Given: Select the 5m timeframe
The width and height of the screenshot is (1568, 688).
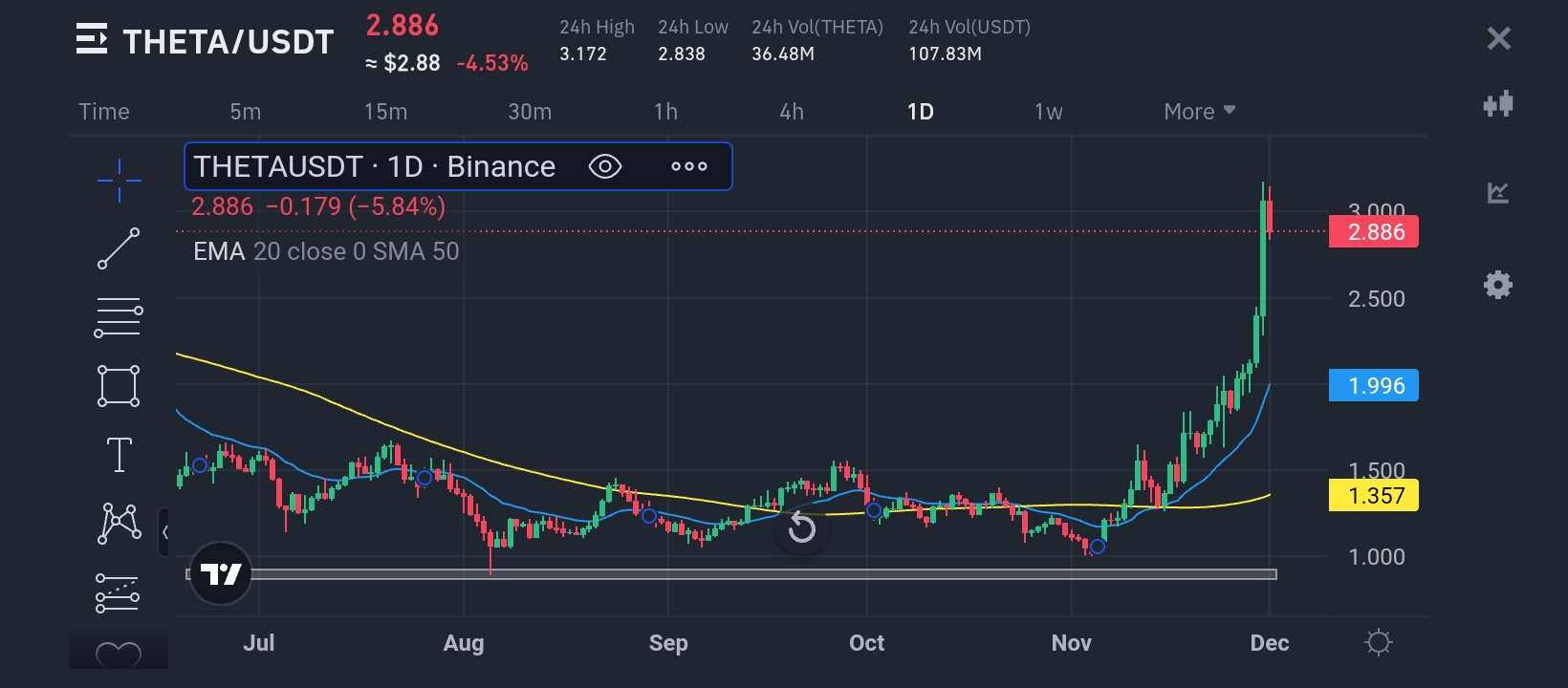Looking at the screenshot, I should (x=246, y=112).
